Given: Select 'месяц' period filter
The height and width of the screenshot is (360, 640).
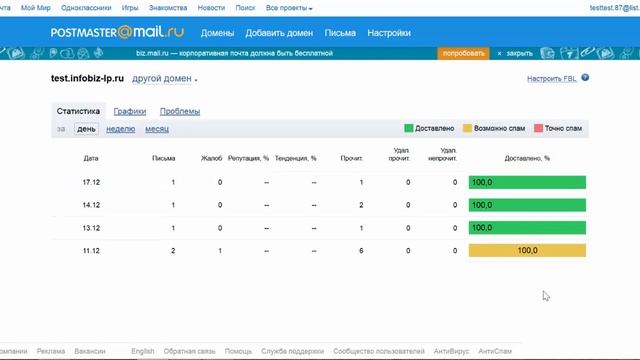Looking at the screenshot, I should click(x=157, y=129).
